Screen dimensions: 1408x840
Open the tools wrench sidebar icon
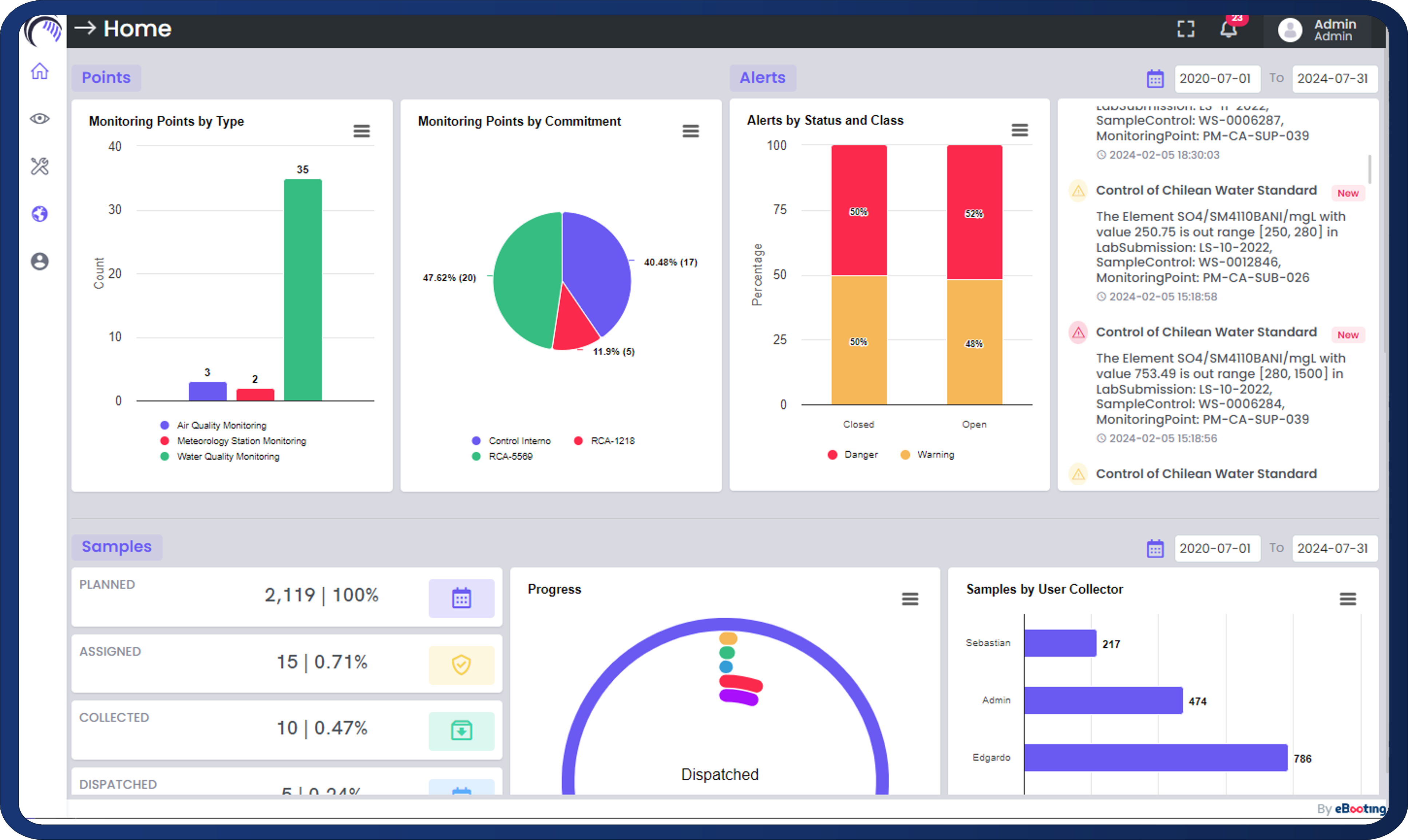point(40,166)
